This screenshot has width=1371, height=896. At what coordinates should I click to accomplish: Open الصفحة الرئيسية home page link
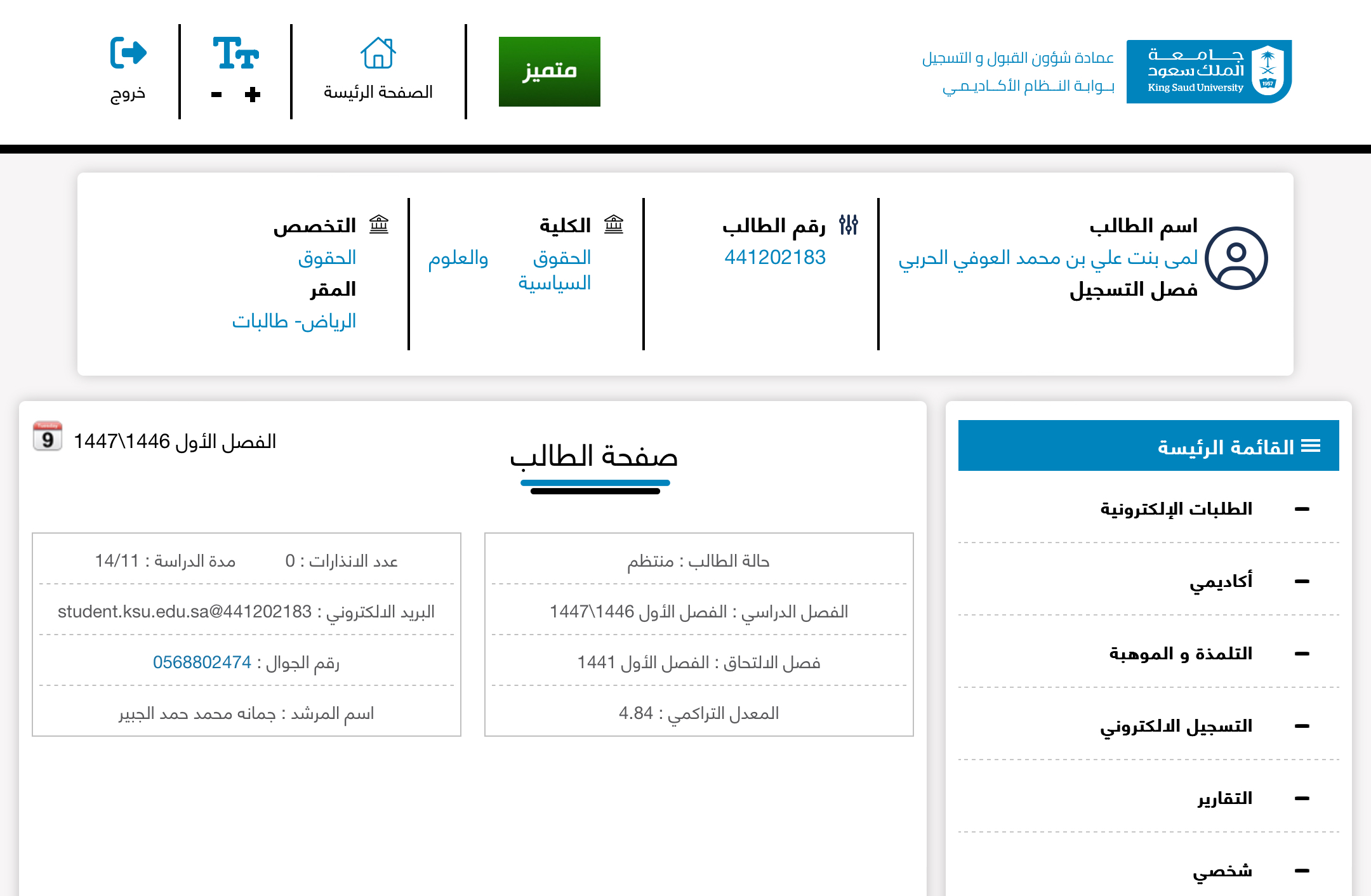[378, 92]
